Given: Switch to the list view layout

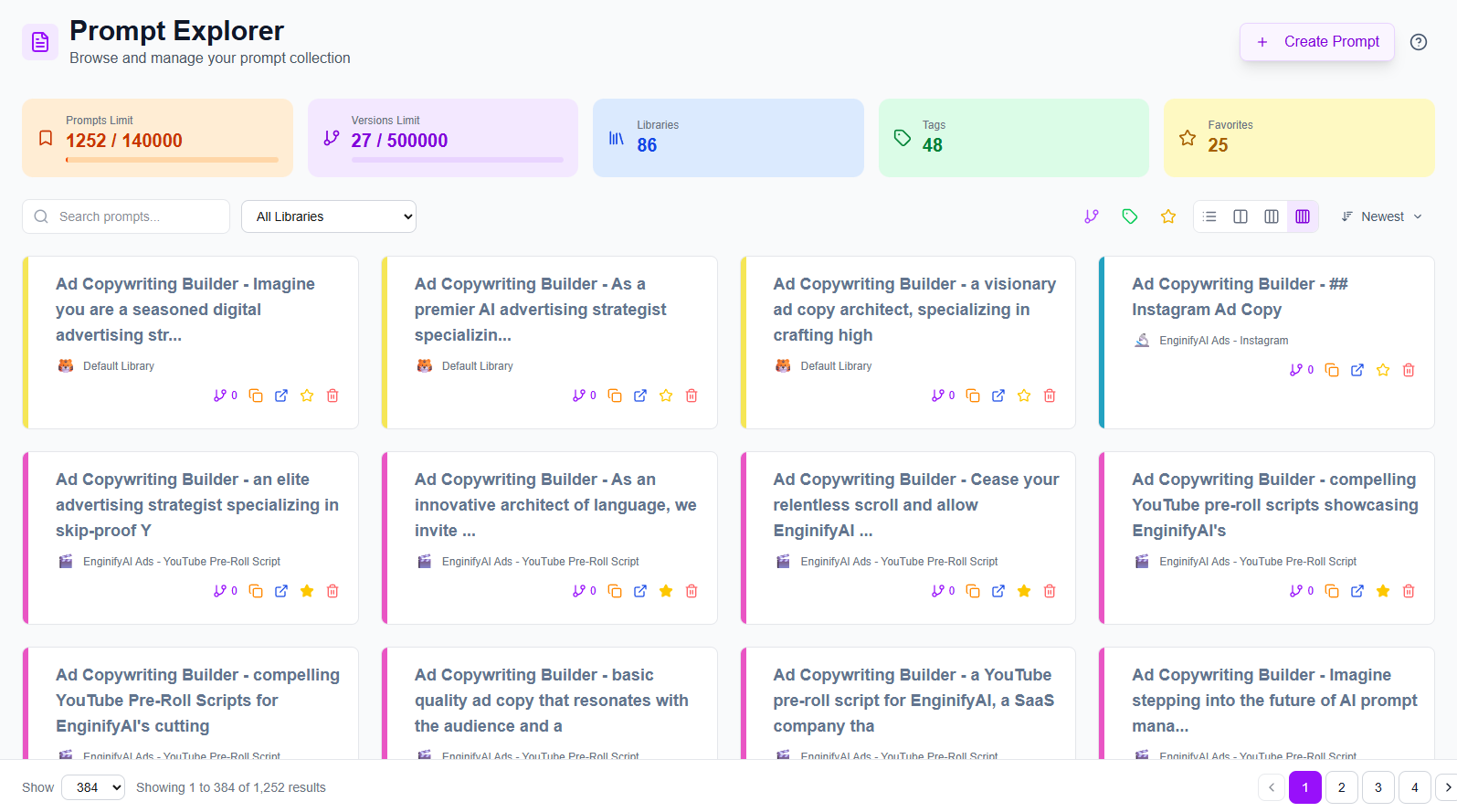Looking at the screenshot, I should tap(1209, 216).
